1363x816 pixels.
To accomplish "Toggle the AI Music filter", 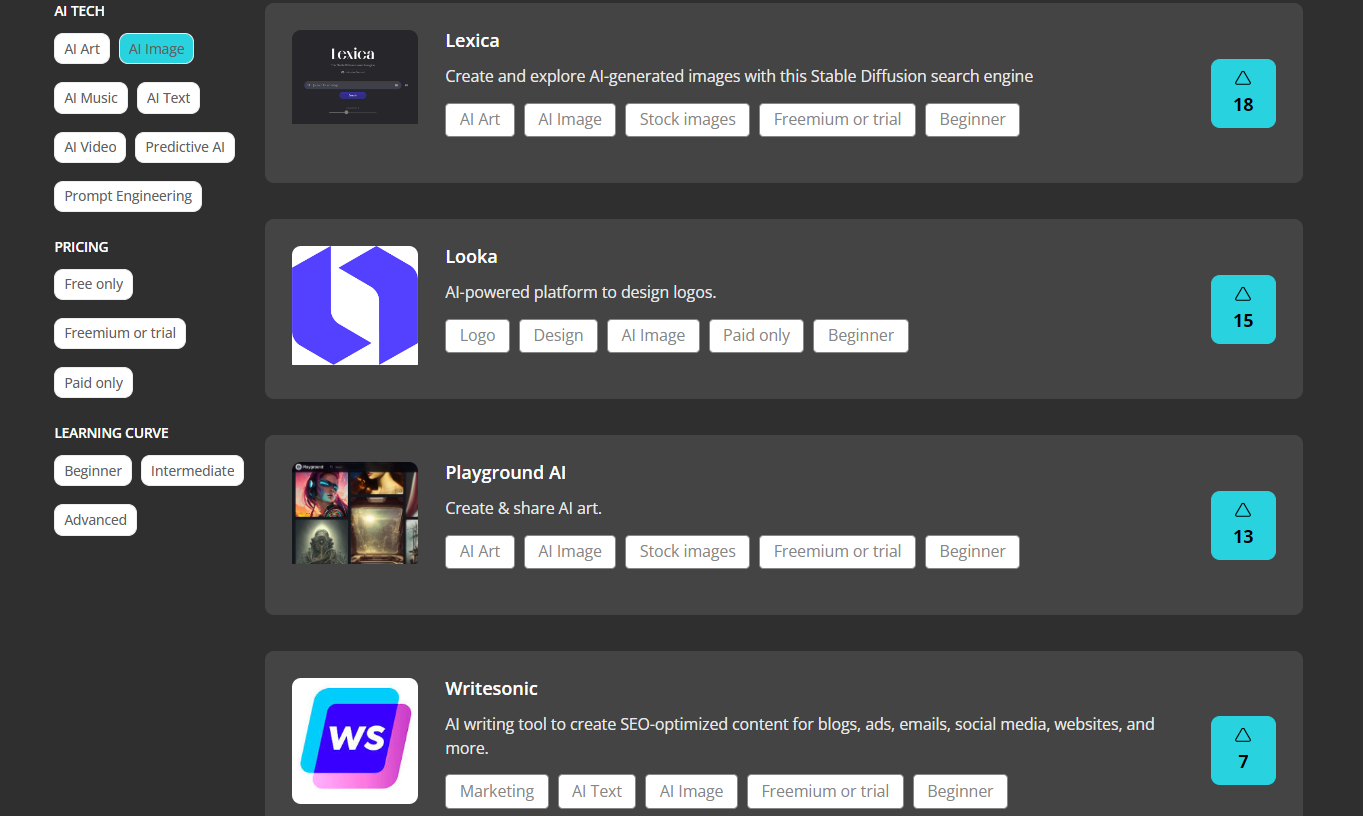I will point(91,98).
